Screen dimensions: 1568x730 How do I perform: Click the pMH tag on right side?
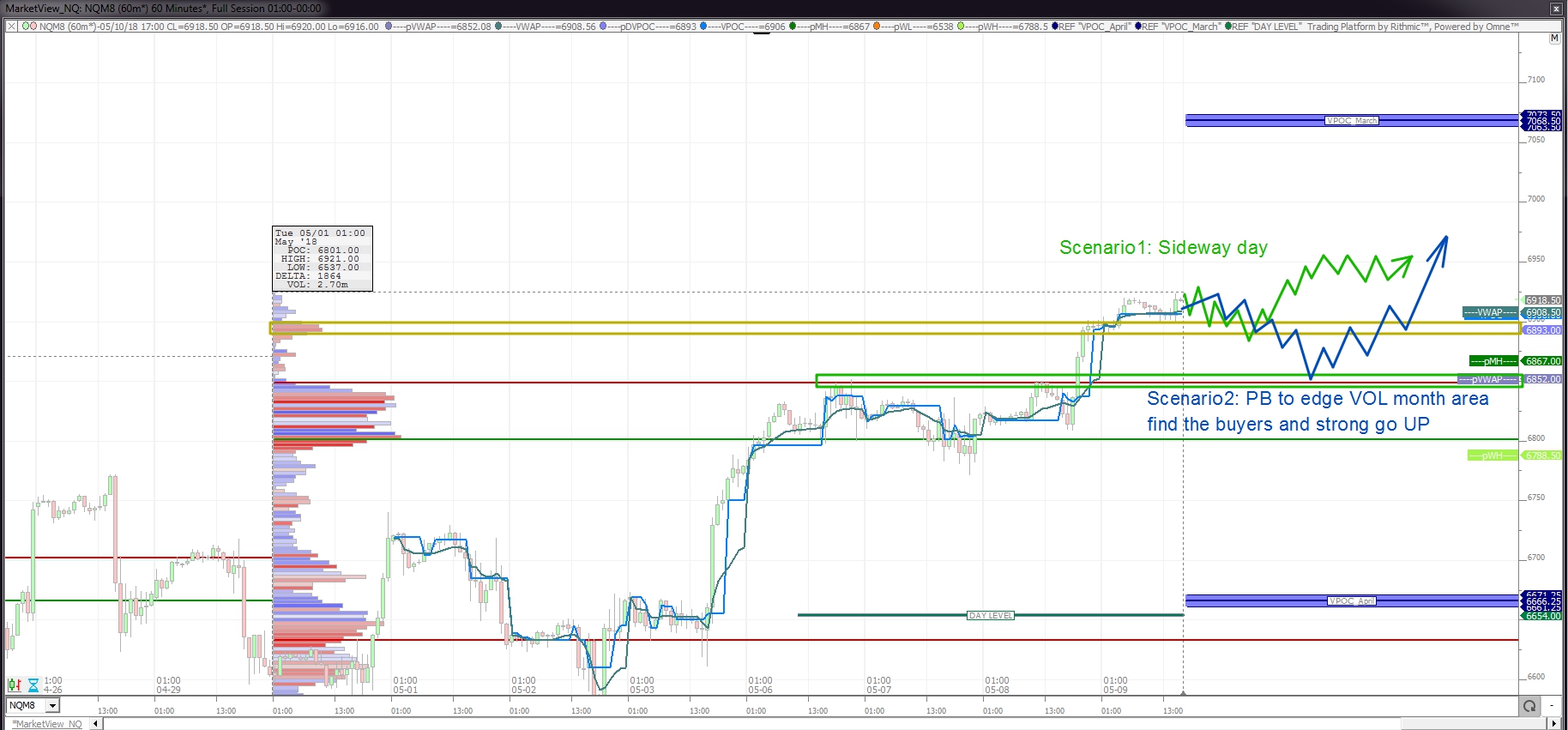pos(1493,361)
